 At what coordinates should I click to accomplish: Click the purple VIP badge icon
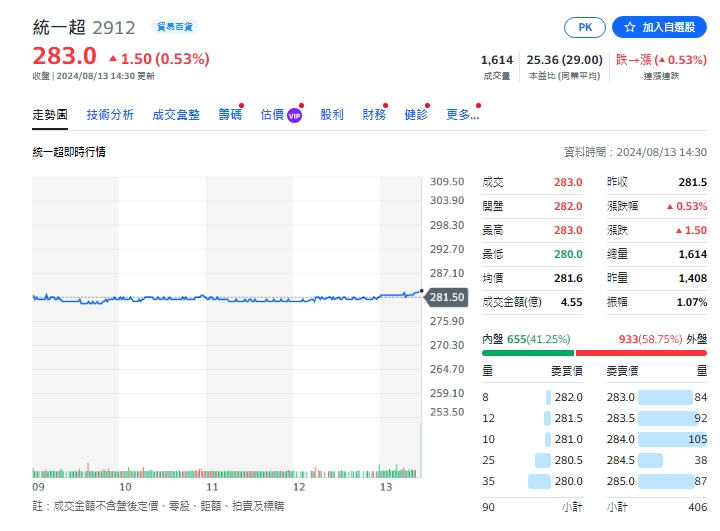coord(294,116)
